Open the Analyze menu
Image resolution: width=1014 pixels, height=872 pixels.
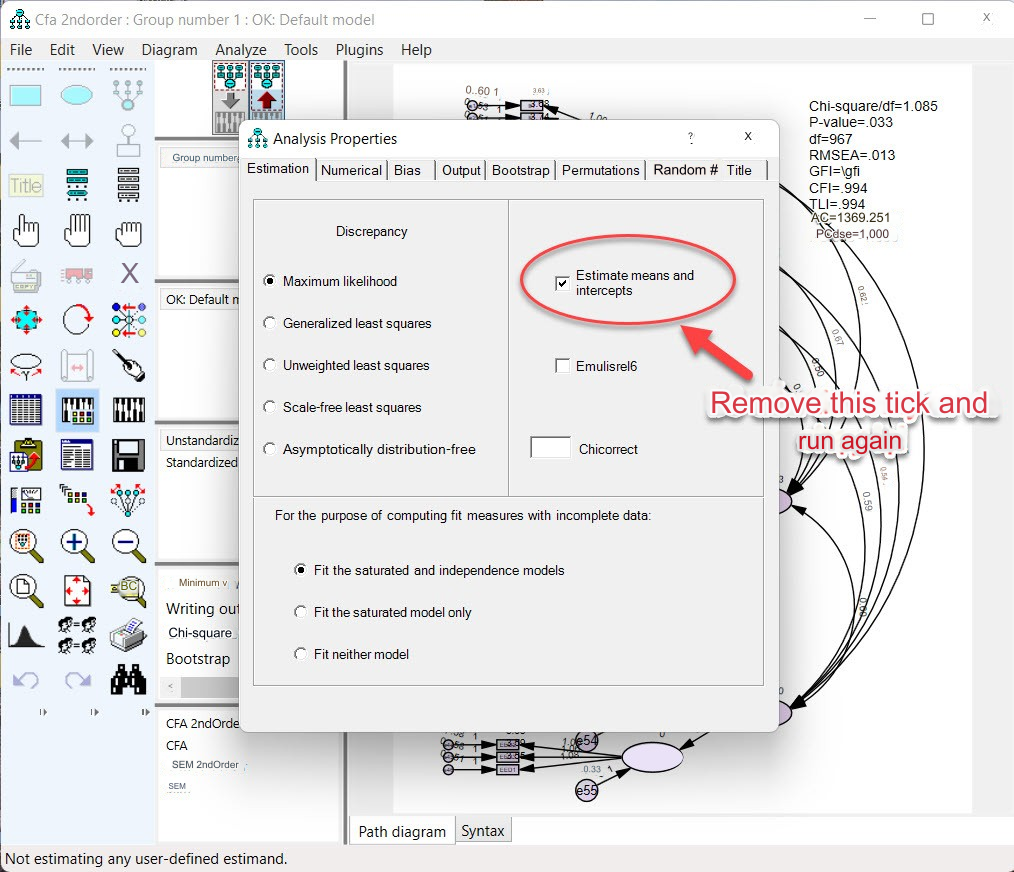(241, 50)
